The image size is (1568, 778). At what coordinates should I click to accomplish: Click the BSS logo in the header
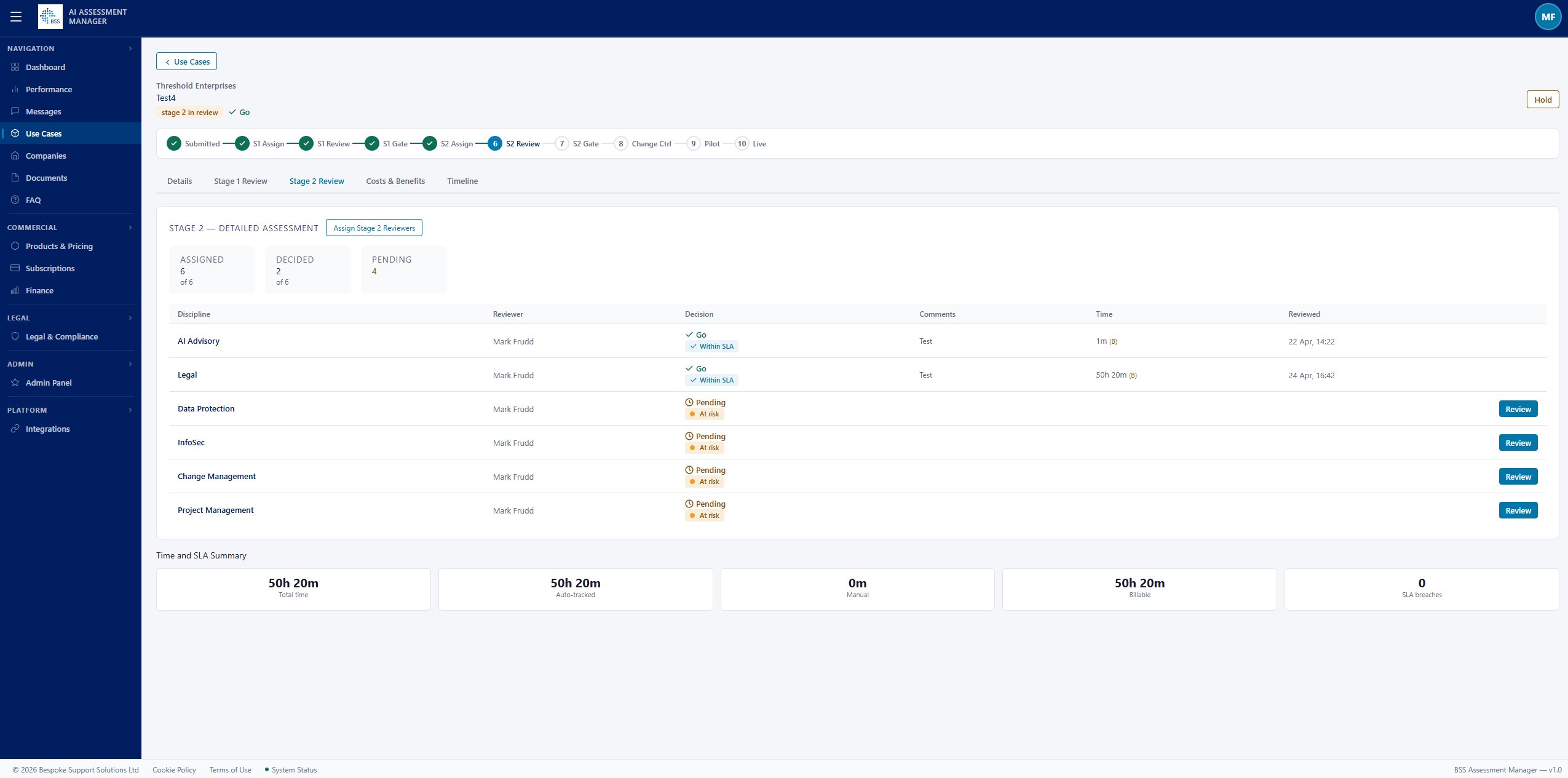[x=52, y=17]
